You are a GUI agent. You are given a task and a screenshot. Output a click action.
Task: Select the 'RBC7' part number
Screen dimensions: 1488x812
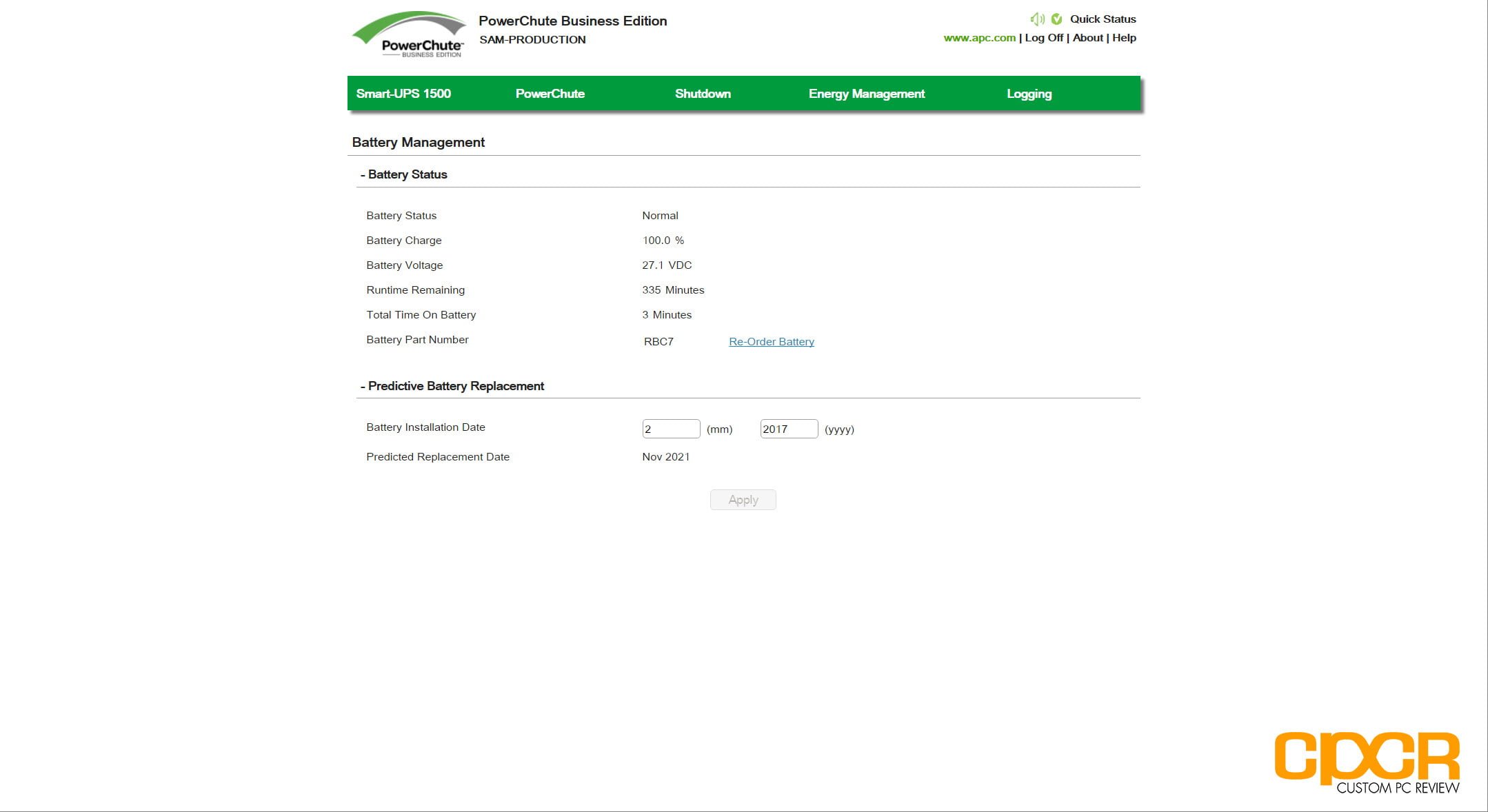tap(658, 342)
